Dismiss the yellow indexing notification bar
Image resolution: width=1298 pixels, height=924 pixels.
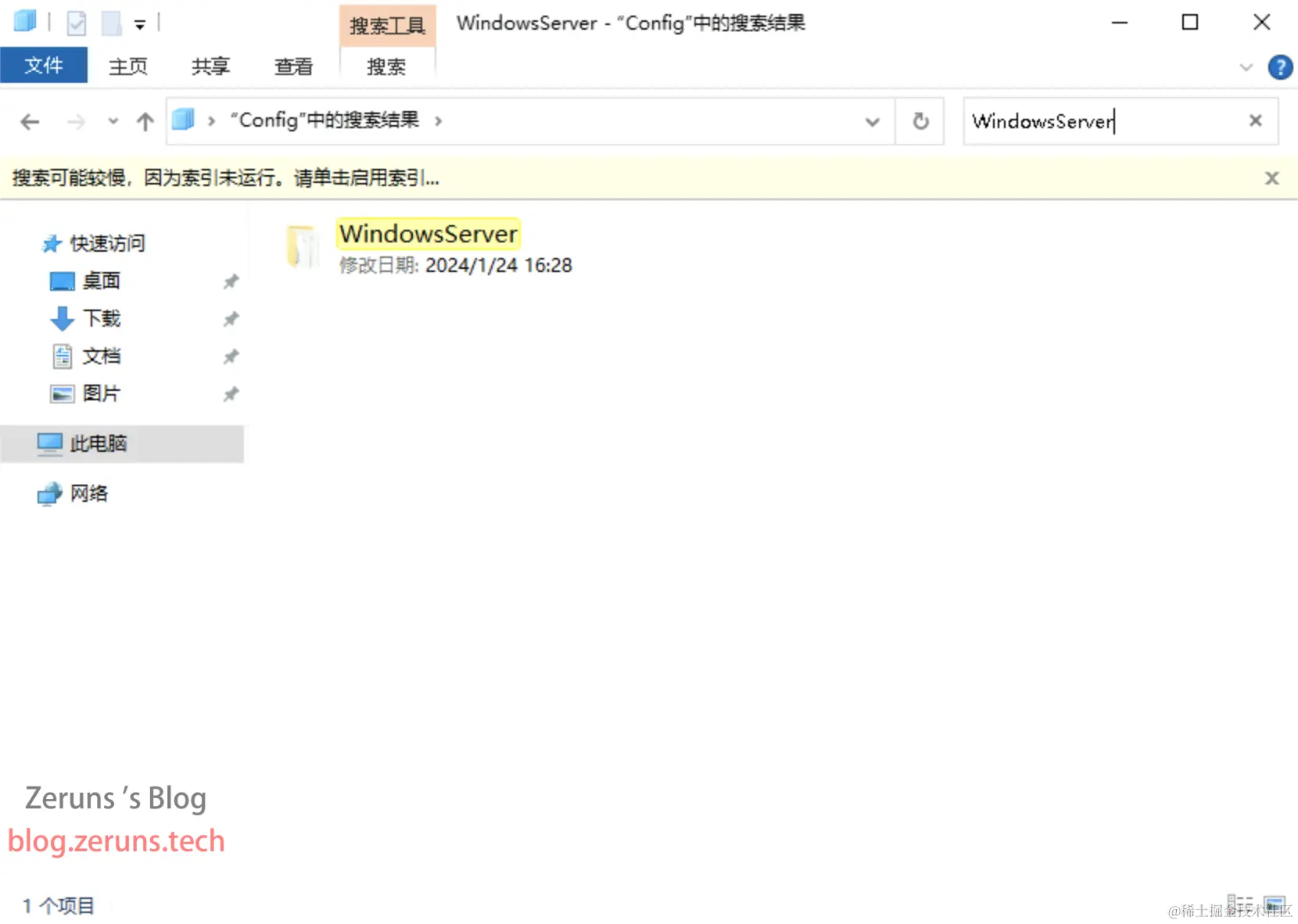[1272, 178]
